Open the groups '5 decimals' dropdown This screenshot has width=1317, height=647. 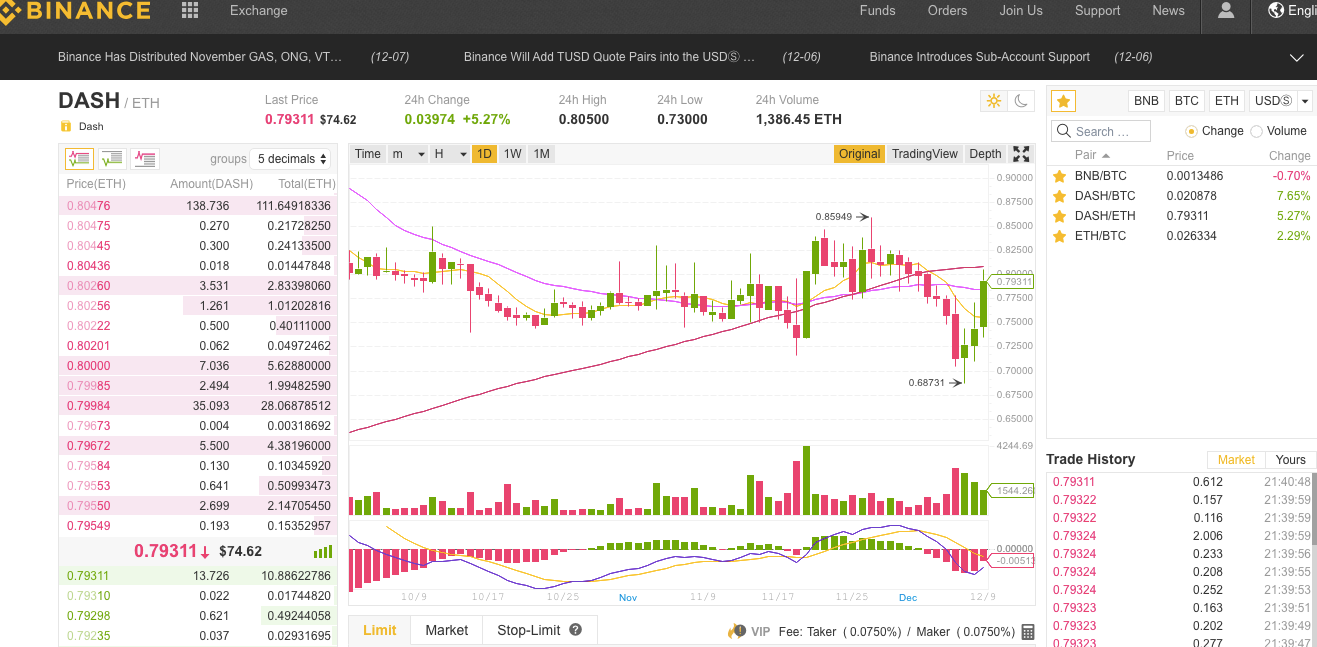[290, 158]
